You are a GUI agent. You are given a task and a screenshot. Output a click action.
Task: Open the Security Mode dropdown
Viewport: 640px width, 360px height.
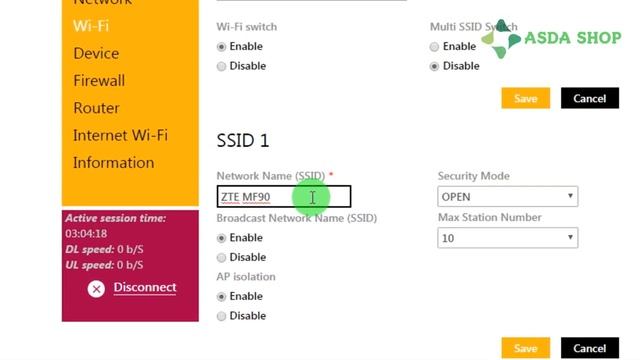tap(507, 197)
